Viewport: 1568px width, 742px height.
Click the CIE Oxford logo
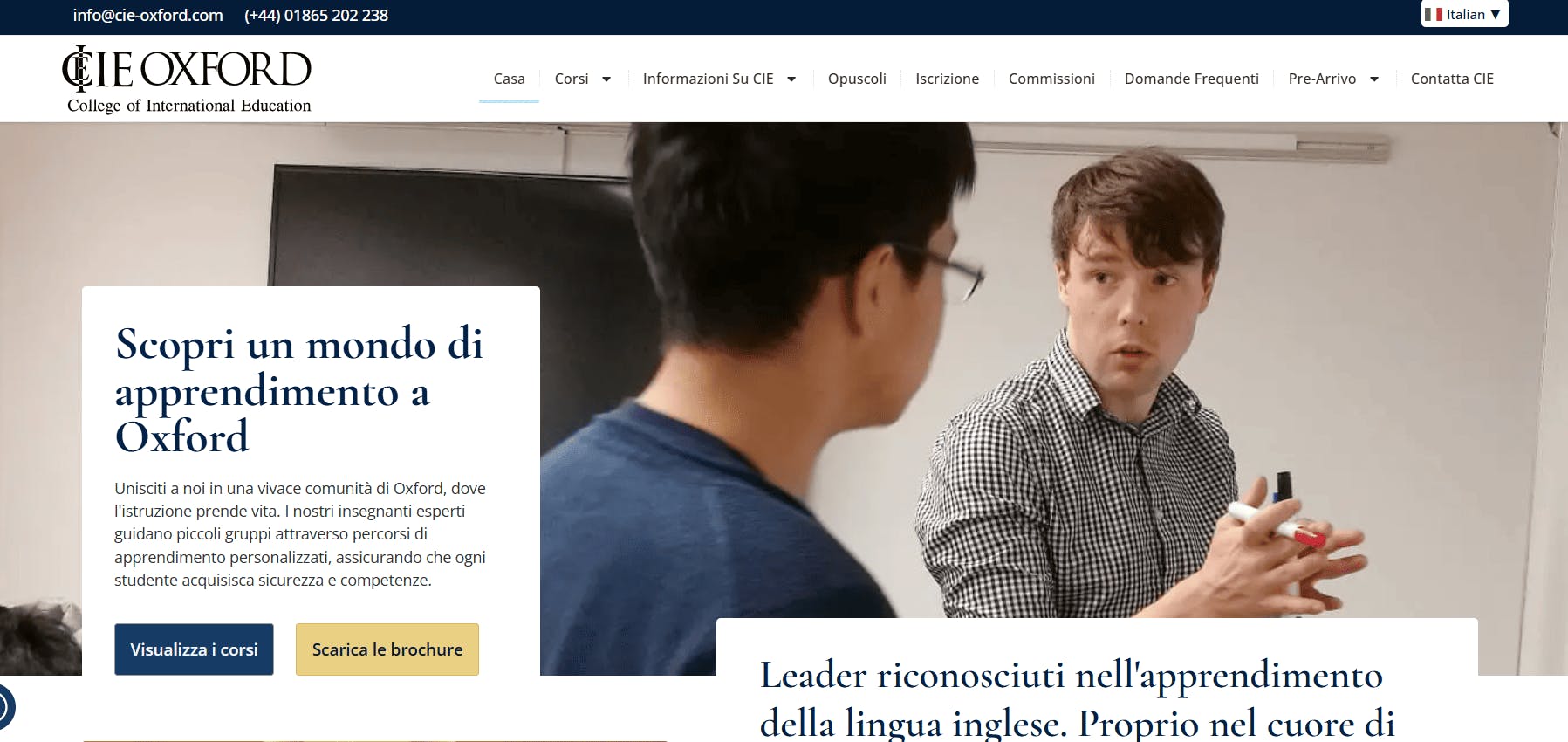[x=187, y=79]
